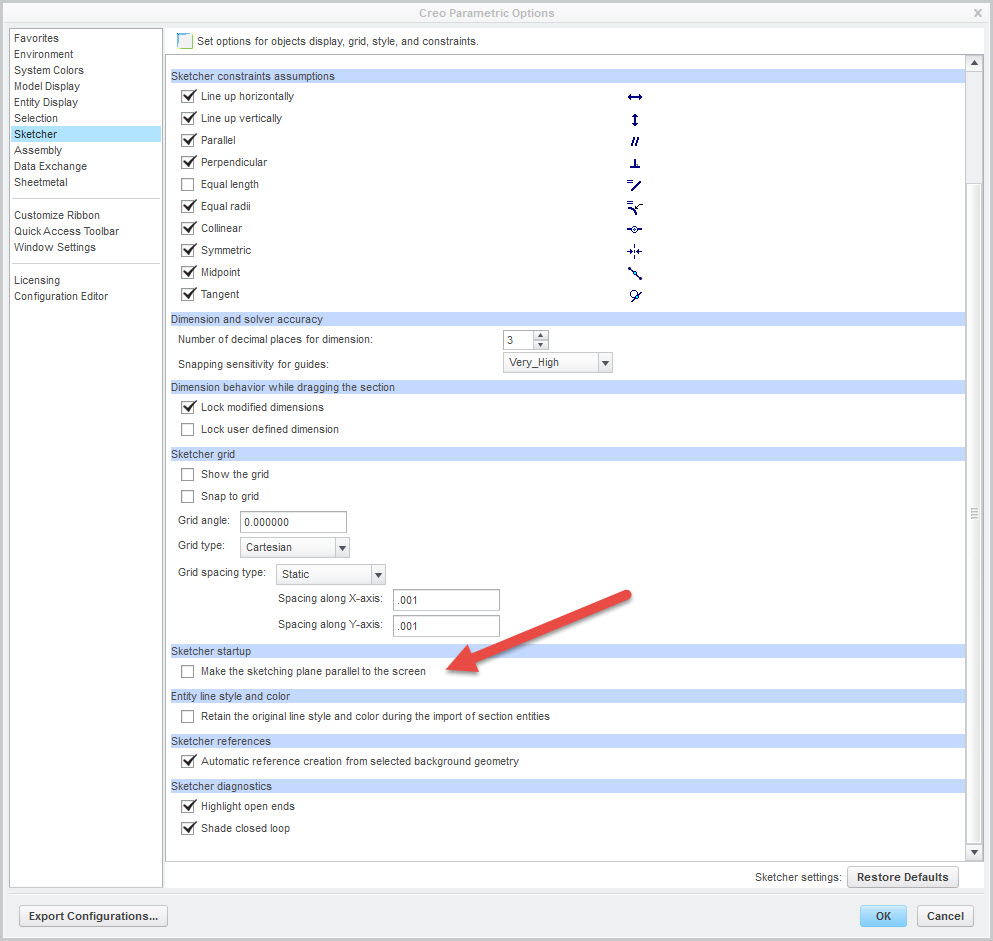Open Assembly options
The width and height of the screenshot is (993, 941).
[38, 150]
